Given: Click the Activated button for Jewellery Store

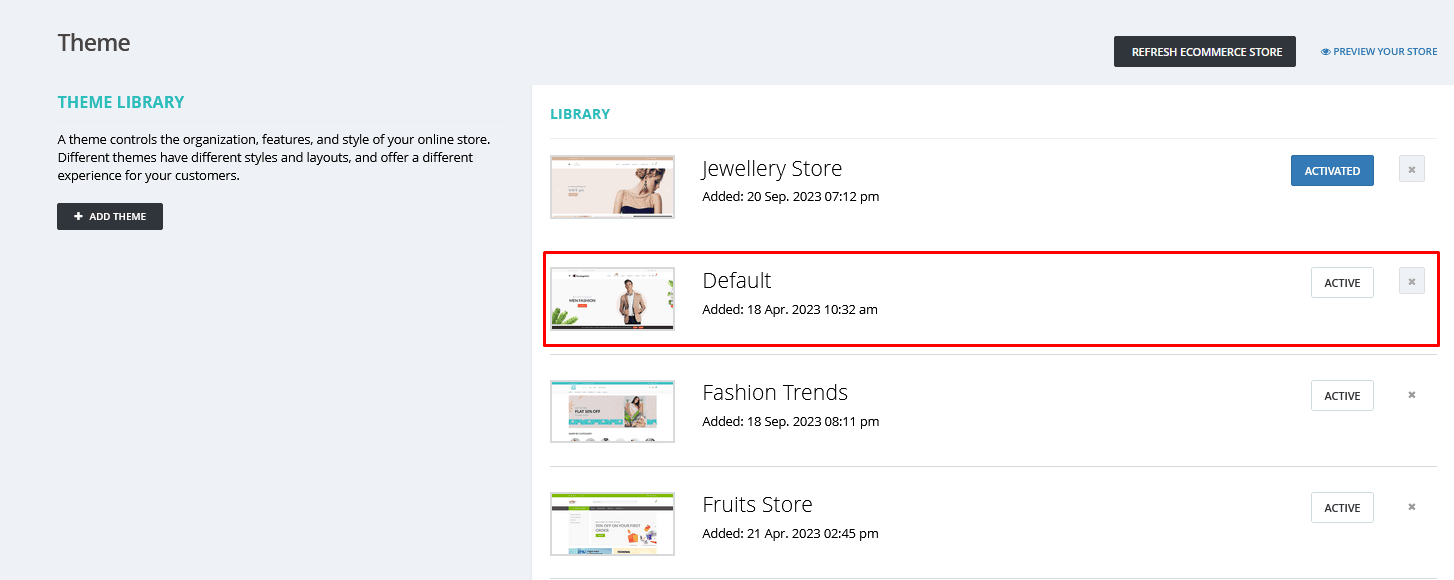Looking at the screenshot, I should coord(1331,171).
